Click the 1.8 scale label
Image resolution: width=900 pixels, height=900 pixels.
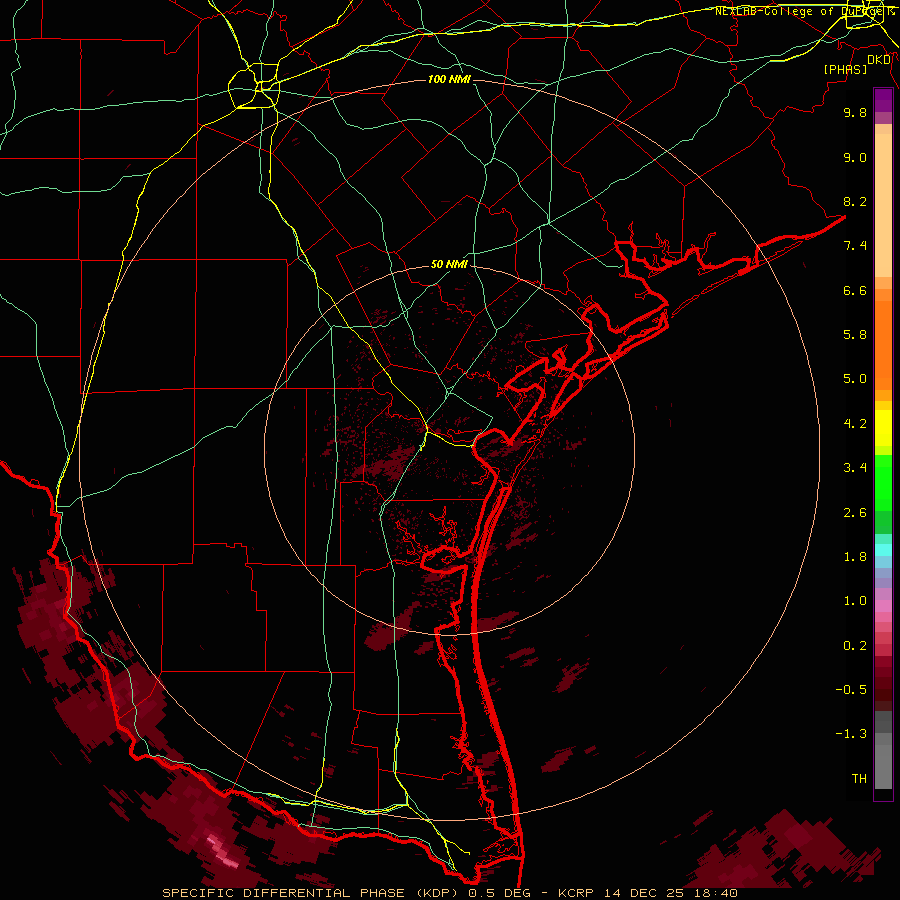[x=855, y=557]
